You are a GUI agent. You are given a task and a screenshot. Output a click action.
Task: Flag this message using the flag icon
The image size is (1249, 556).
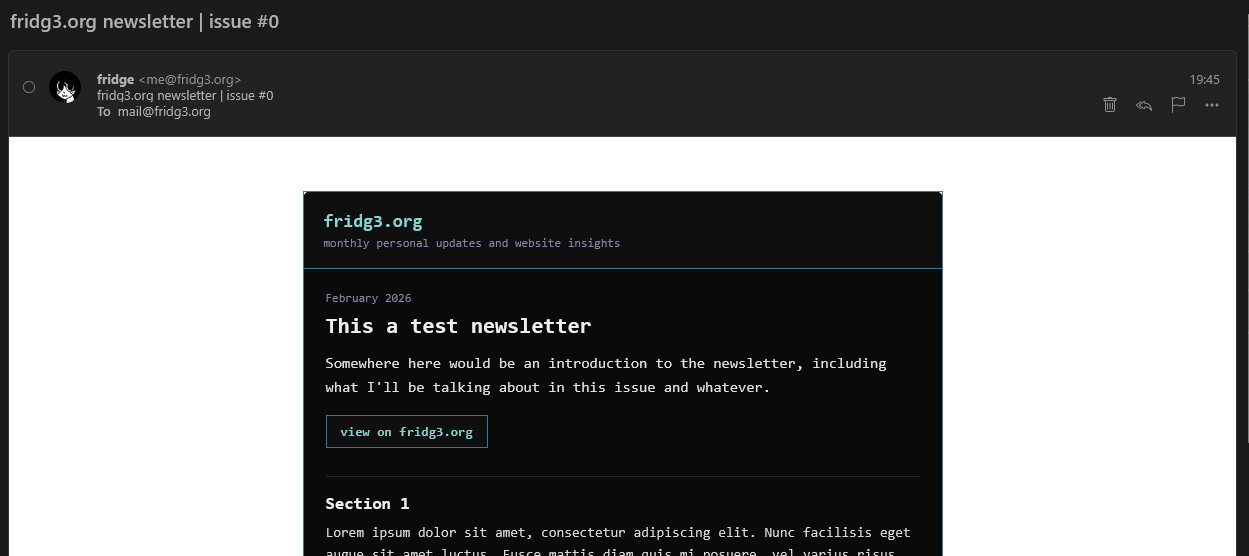[1178, 104]
